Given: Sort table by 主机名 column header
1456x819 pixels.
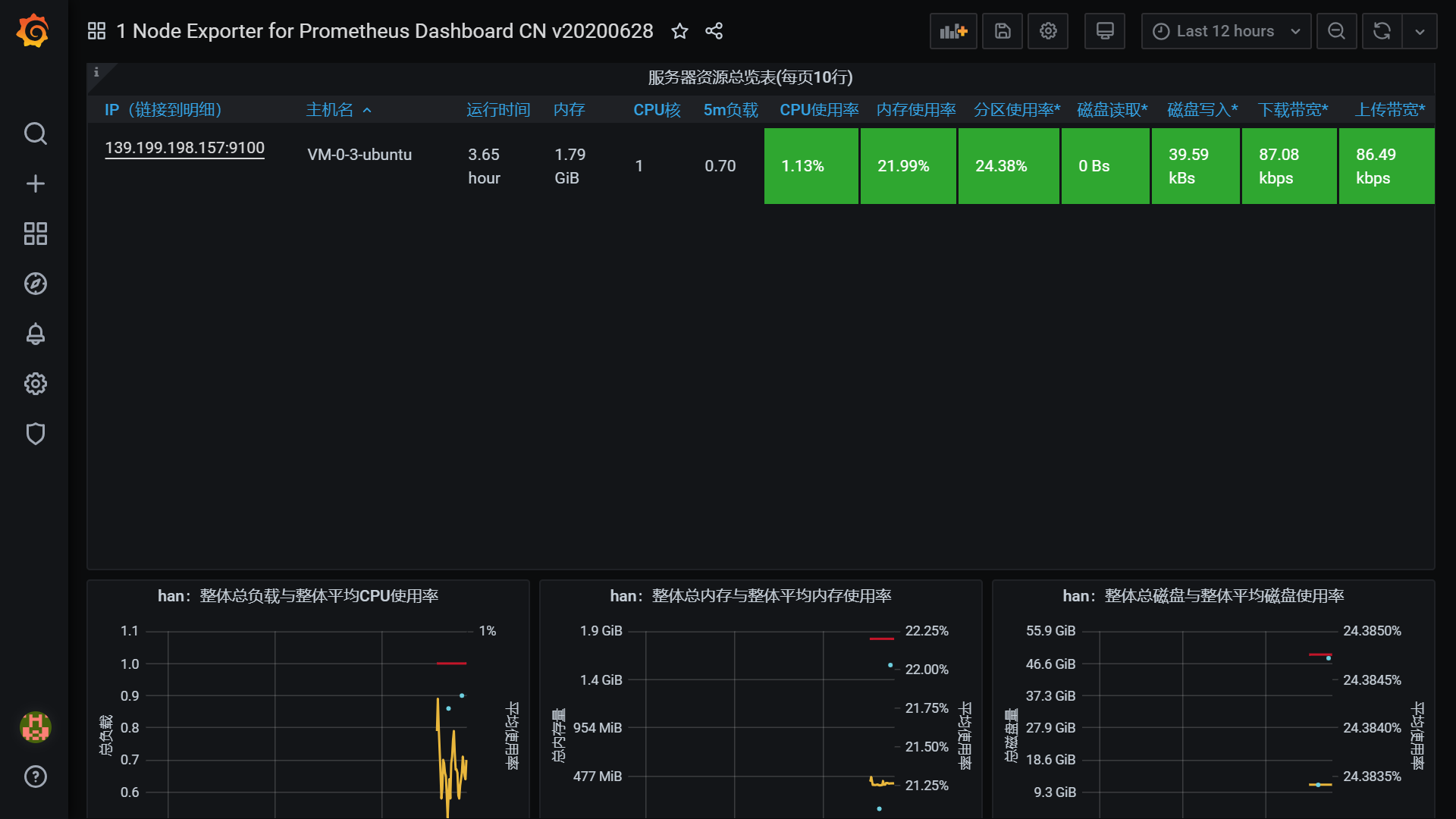Looking at the screenshot, I should [330, 110].
